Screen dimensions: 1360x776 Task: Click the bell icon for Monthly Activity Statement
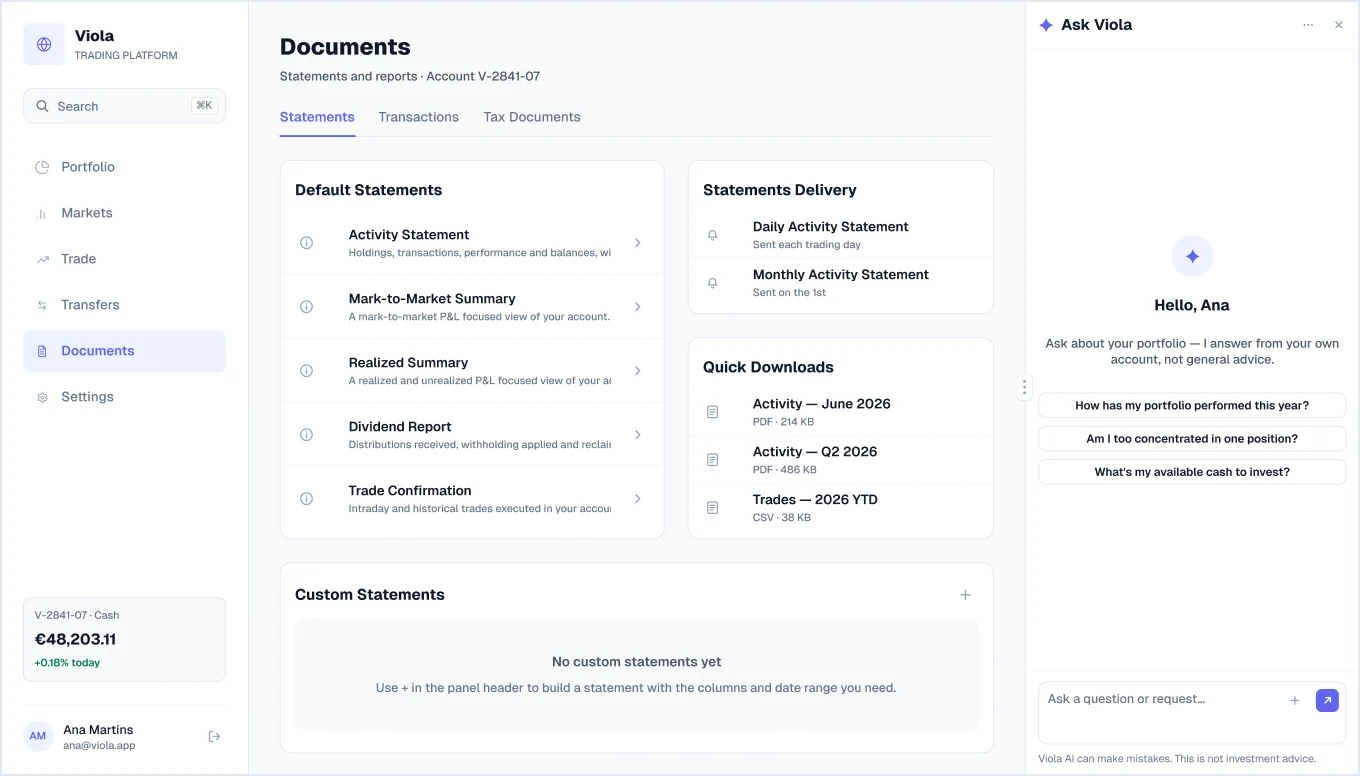pos(713,283)
